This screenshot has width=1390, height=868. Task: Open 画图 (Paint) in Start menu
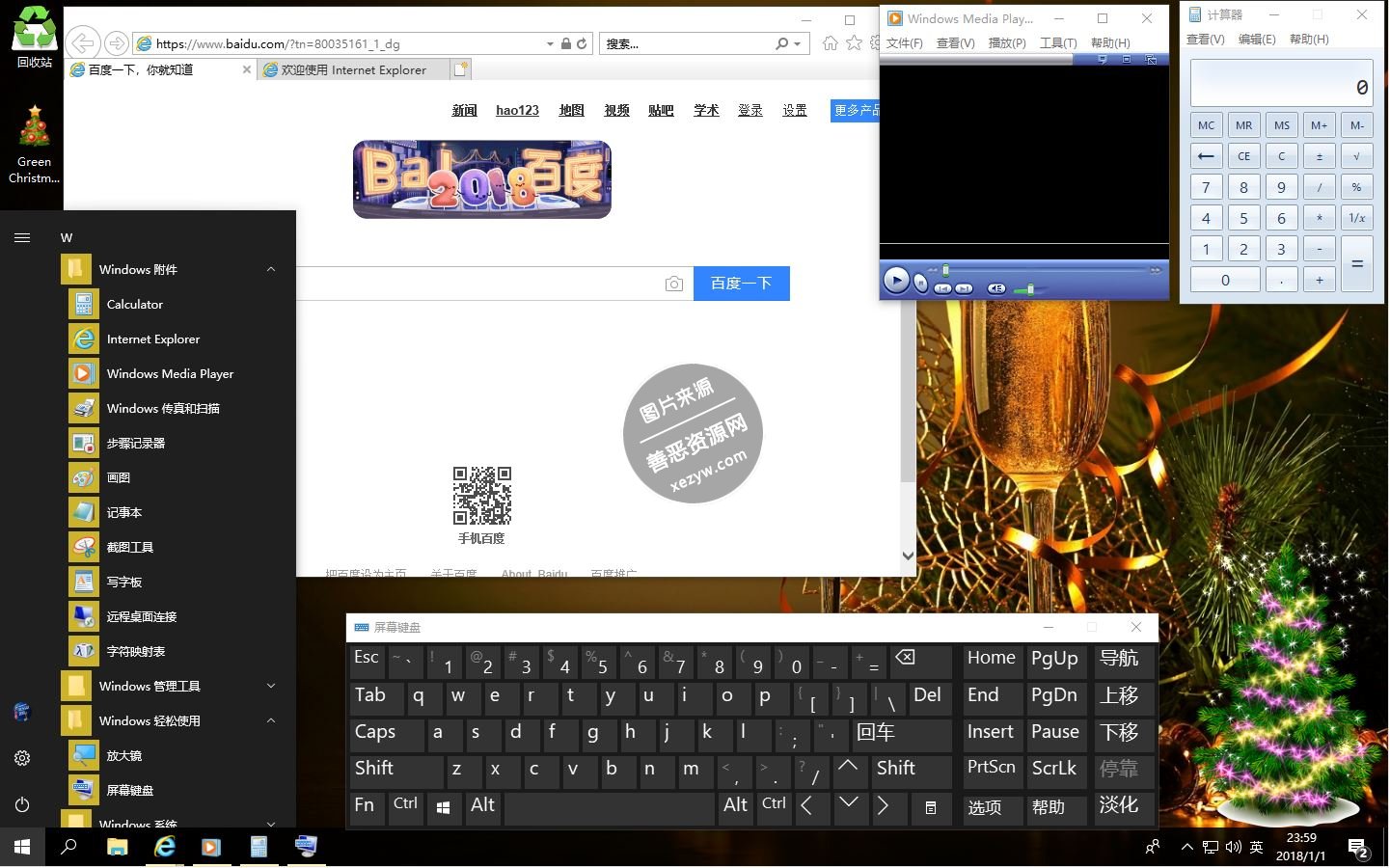tap(178, 478)
